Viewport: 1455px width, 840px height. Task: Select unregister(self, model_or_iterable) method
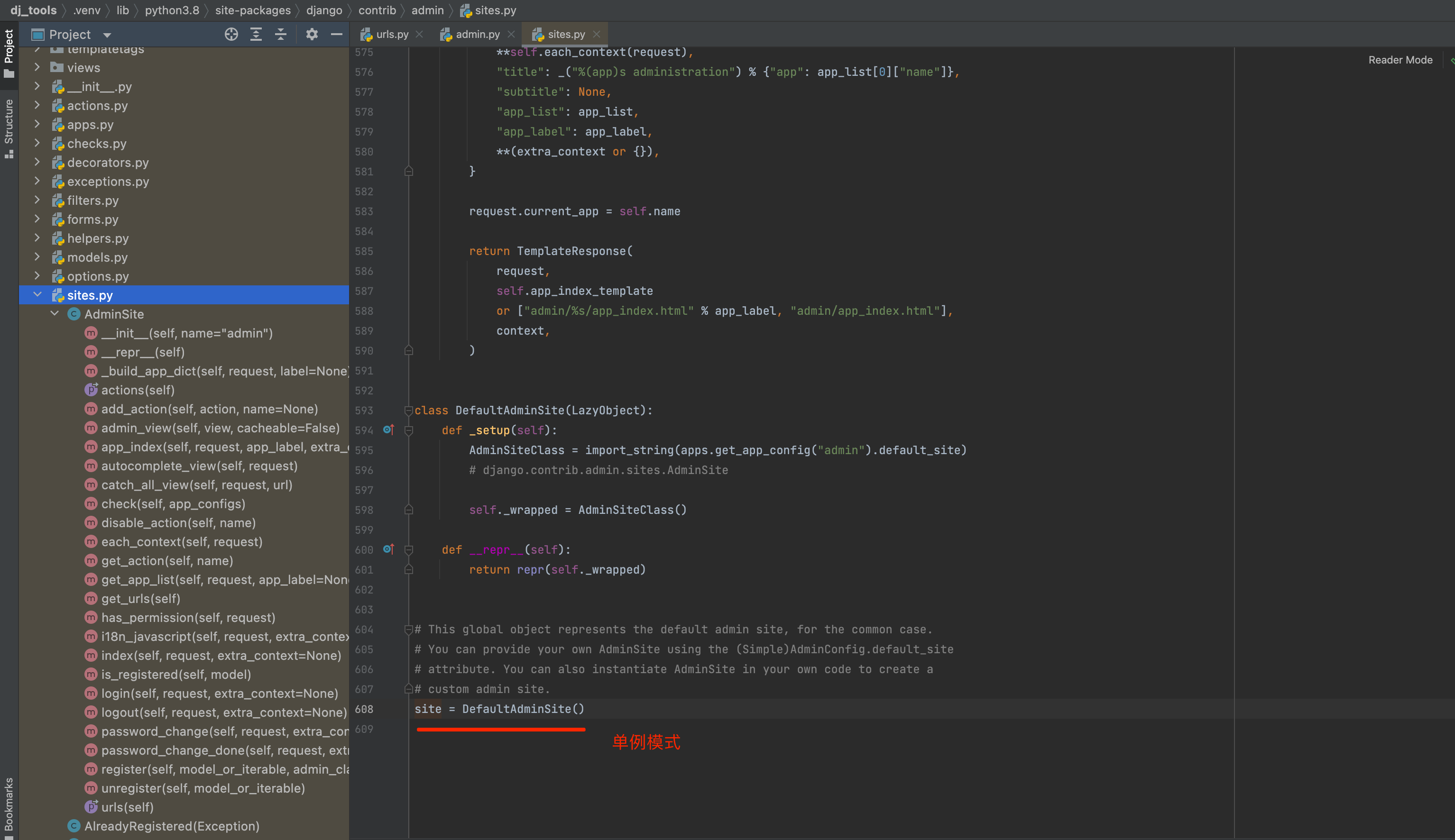[203, 788]
